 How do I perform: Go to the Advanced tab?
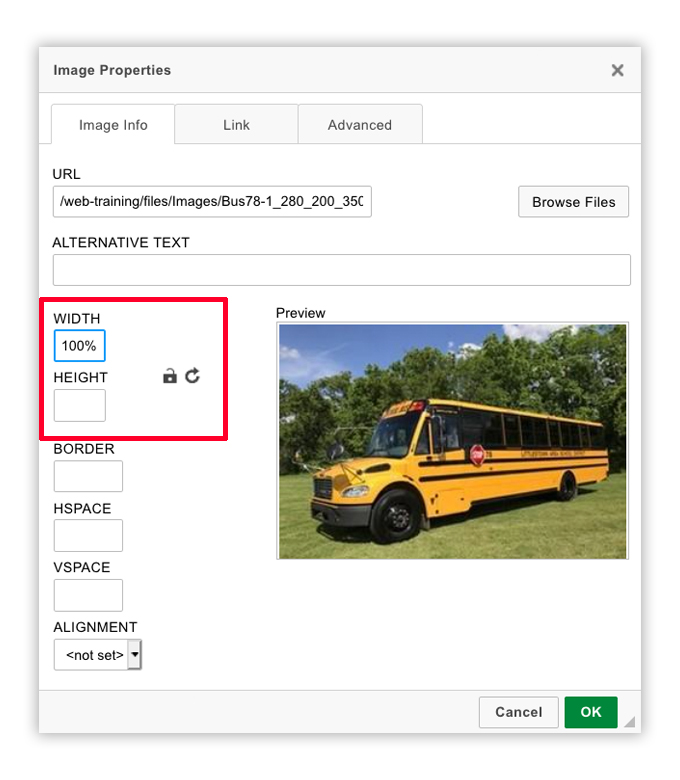pyautogui.click(x=359, y=125)
